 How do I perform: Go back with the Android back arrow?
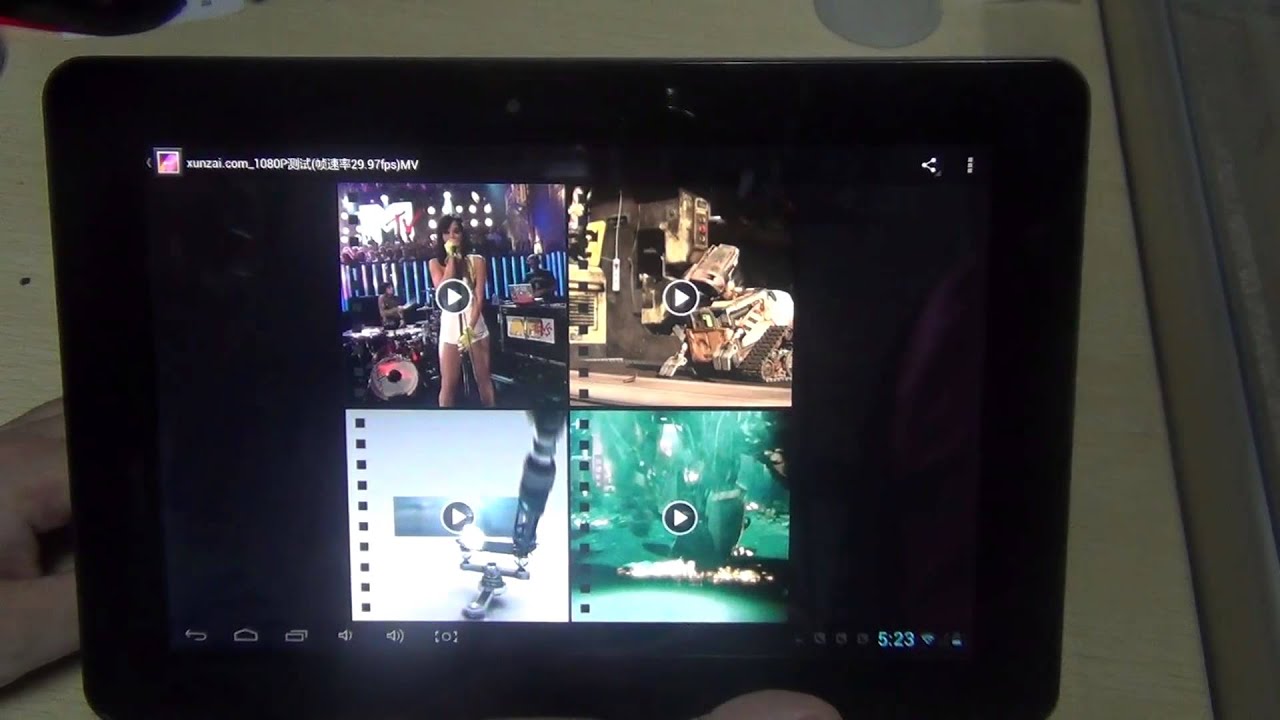click(x=196, y=635)
